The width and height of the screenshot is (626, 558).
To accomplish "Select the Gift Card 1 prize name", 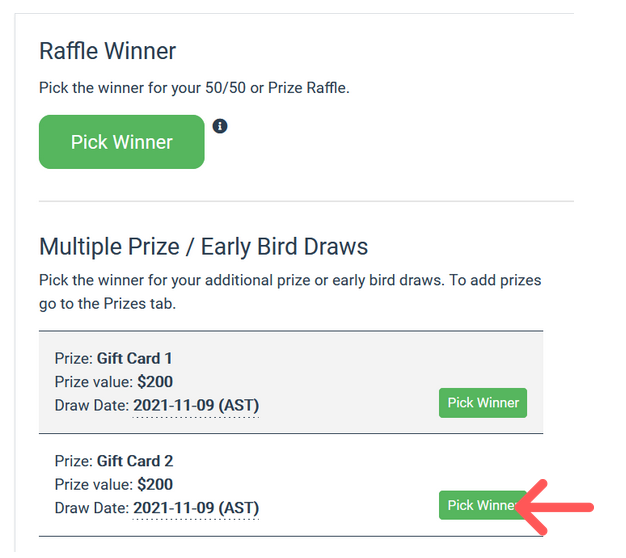I will tap(135, 358).
